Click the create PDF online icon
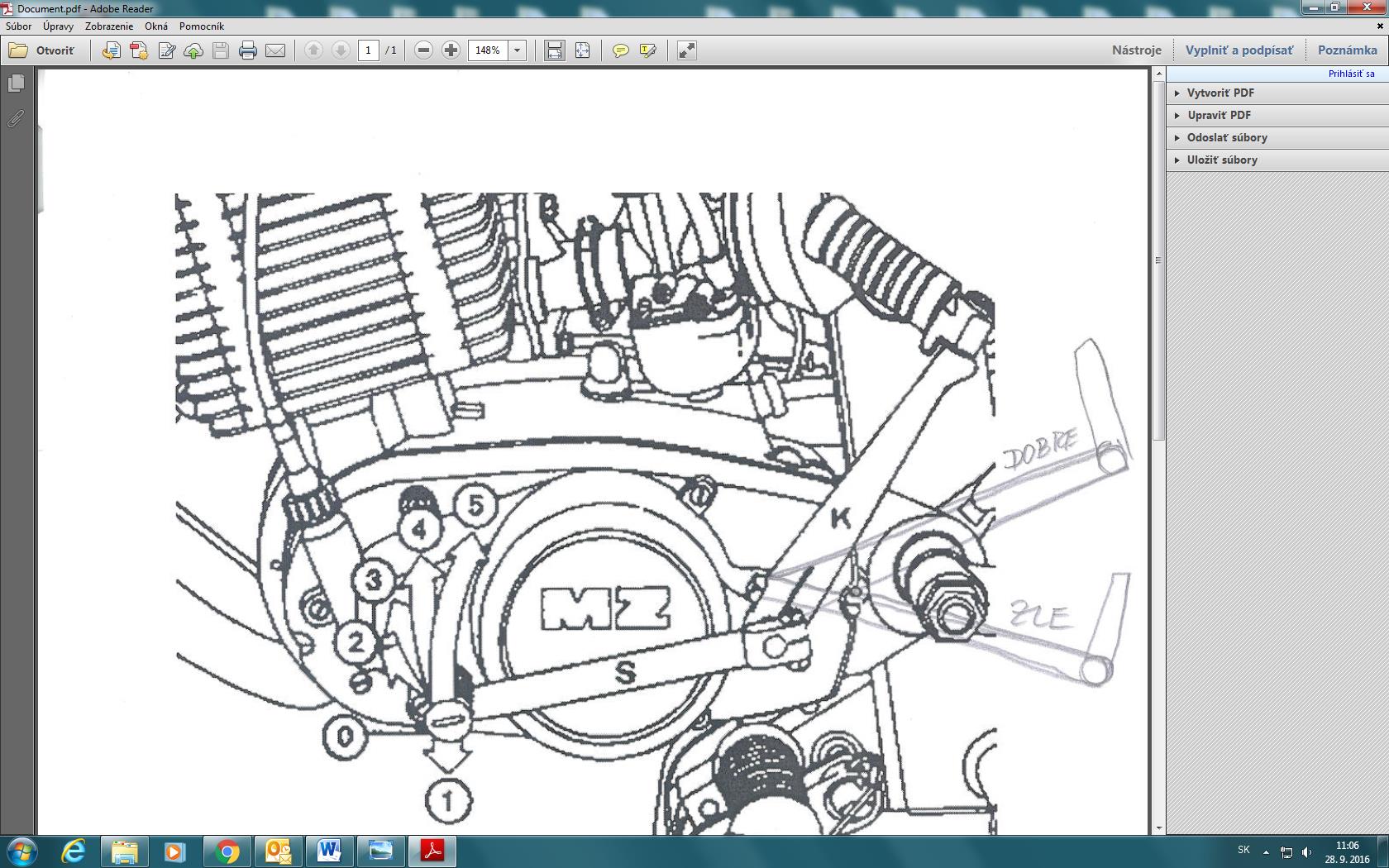Screen dimensions: 1389x868 click(x=139, y=50)
